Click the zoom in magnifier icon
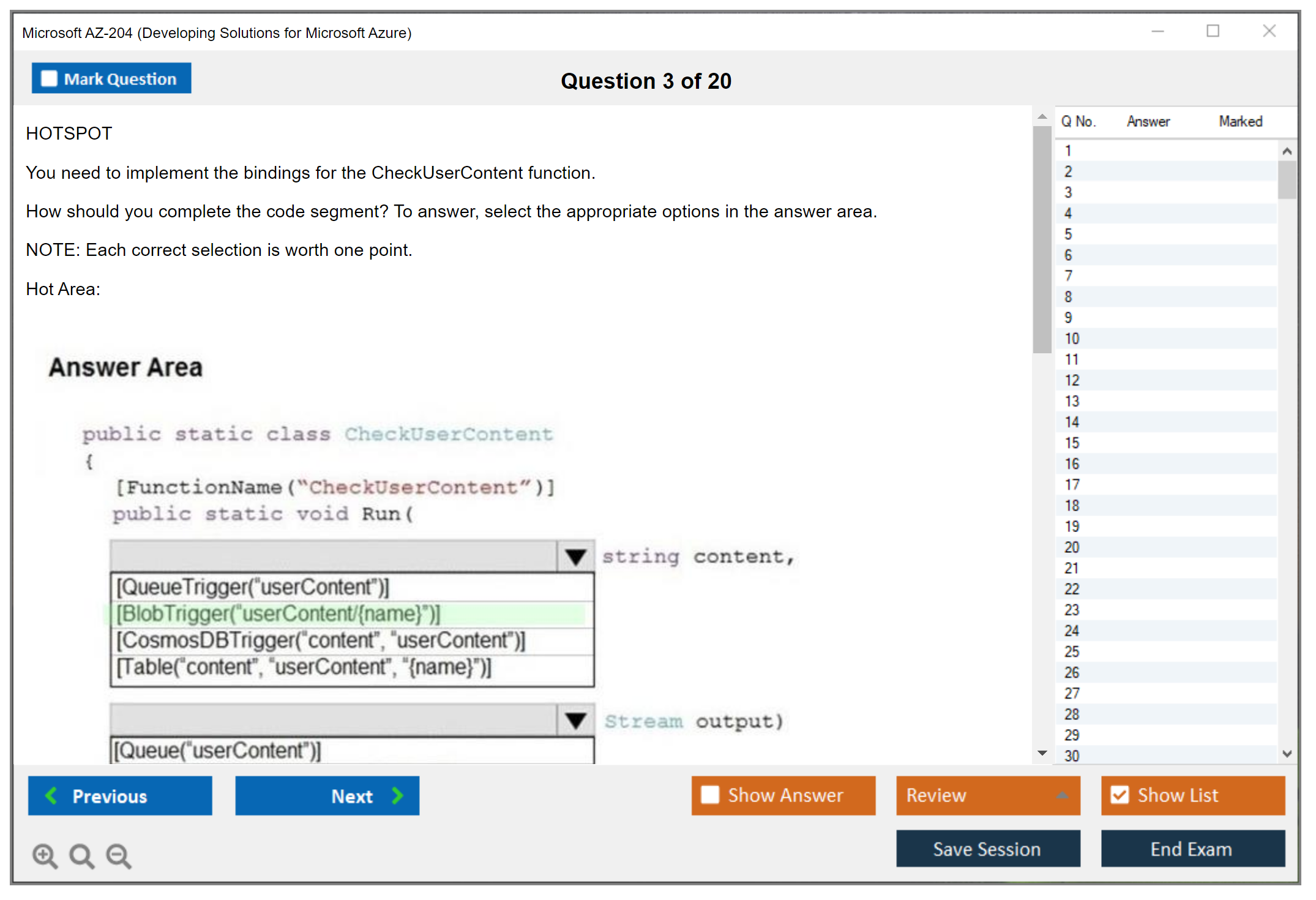Viewport: 1316px width, 900px height. 45,855
